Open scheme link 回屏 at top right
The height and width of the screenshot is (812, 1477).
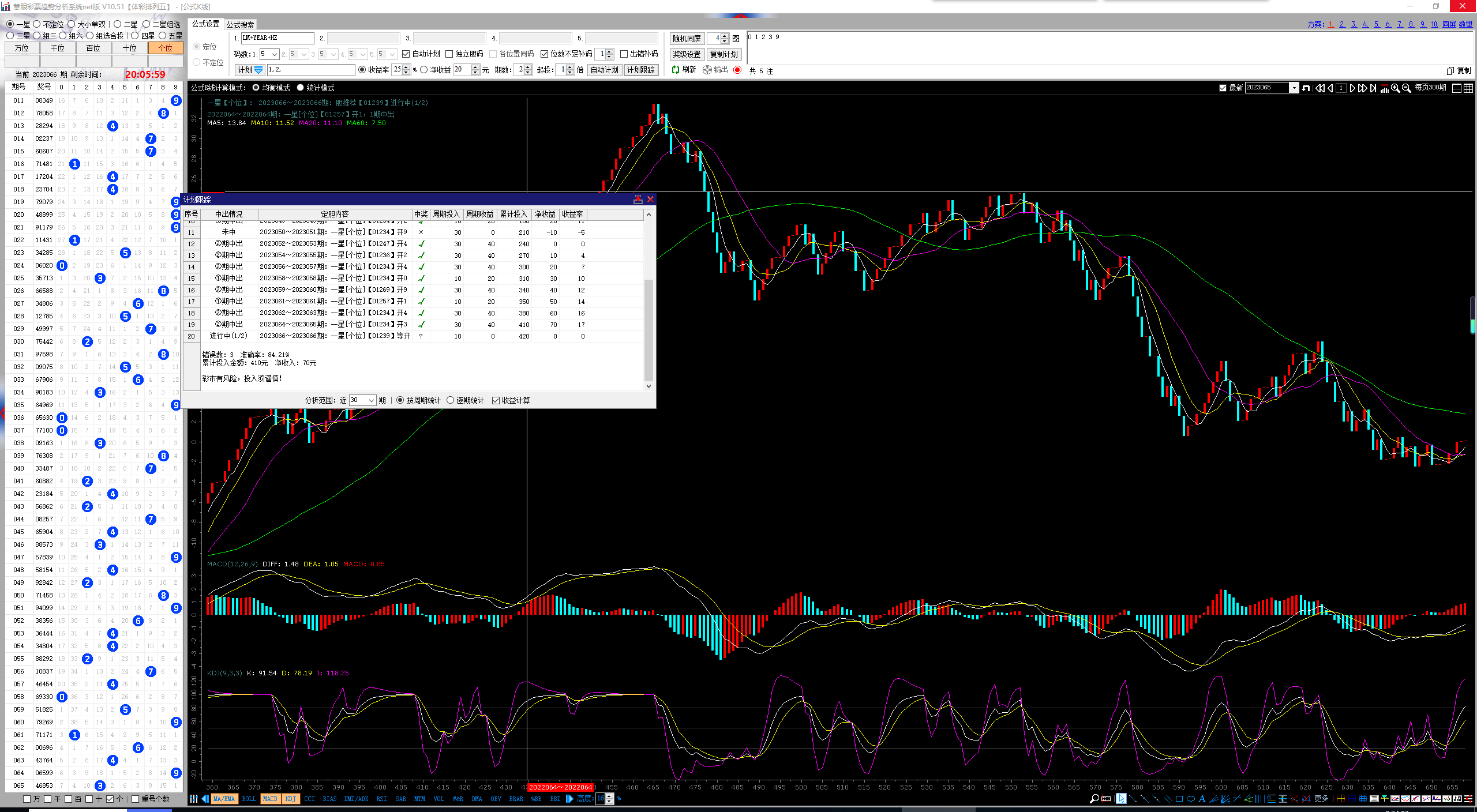tap(1449, 24)
